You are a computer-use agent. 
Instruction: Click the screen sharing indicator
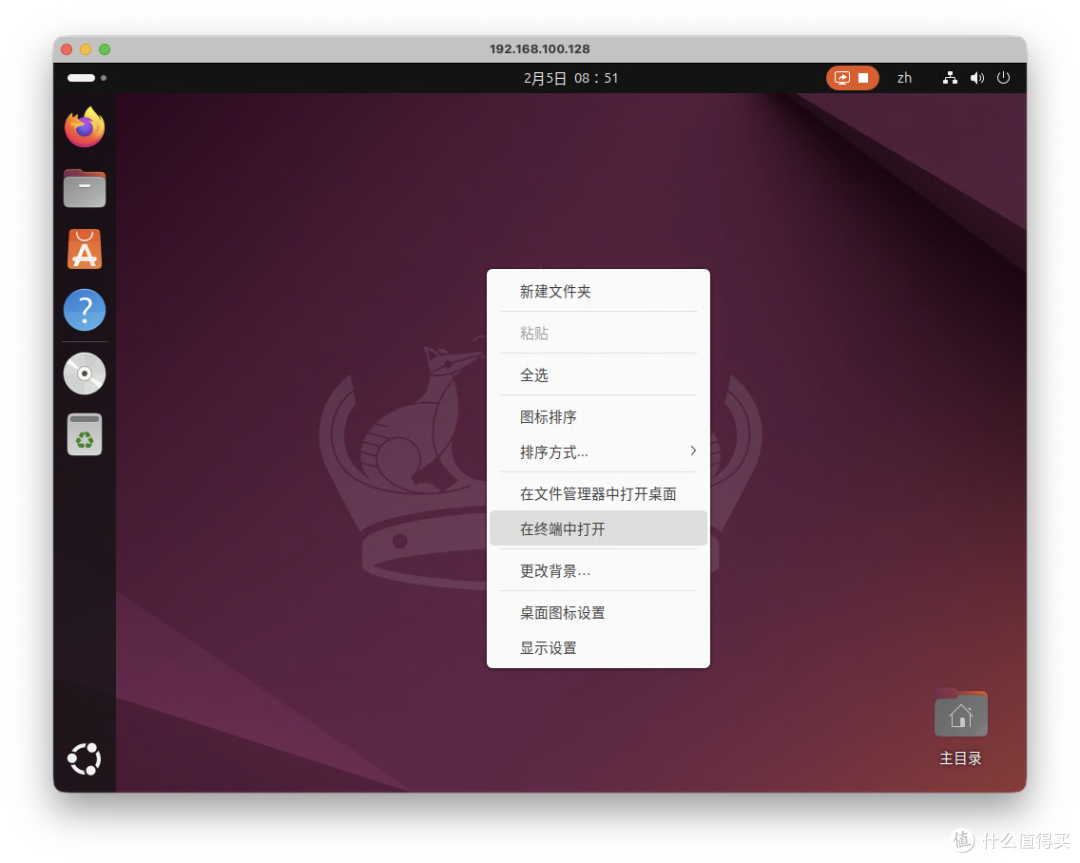(852, 78)
